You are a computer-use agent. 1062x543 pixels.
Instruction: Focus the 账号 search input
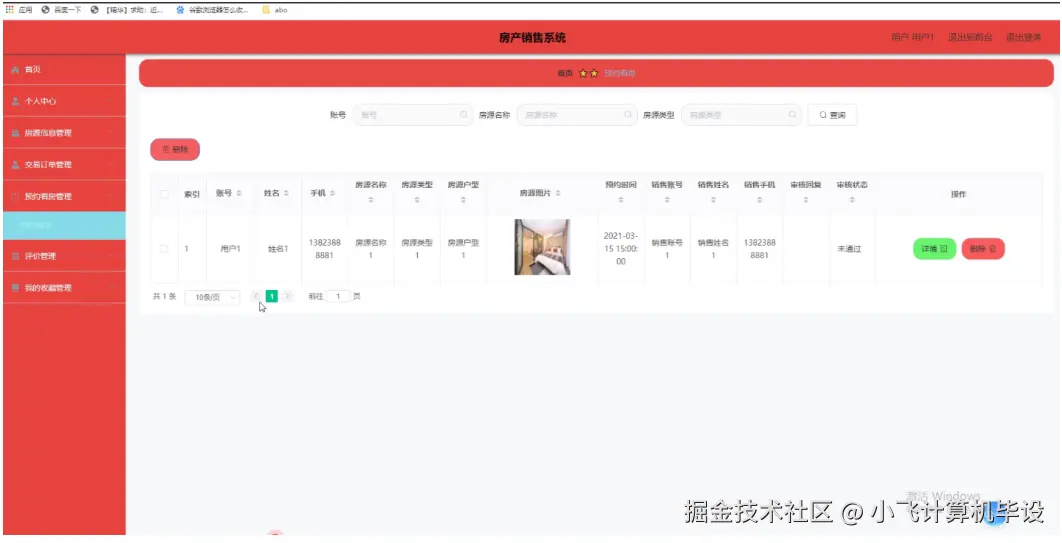click(x=413, y=115)
